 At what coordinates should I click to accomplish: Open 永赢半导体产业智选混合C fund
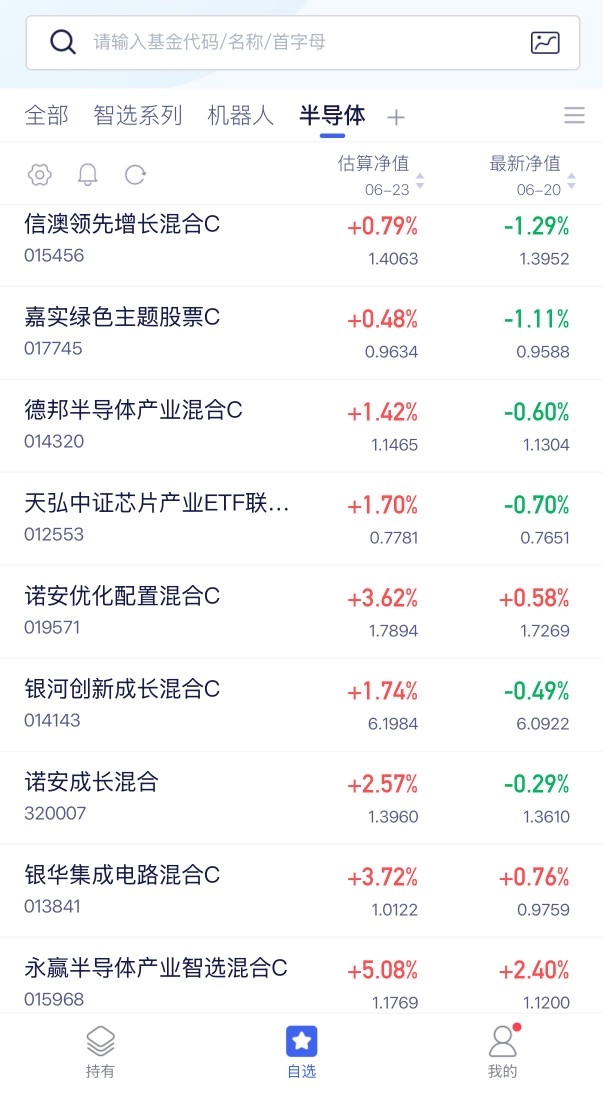[301, 976]
